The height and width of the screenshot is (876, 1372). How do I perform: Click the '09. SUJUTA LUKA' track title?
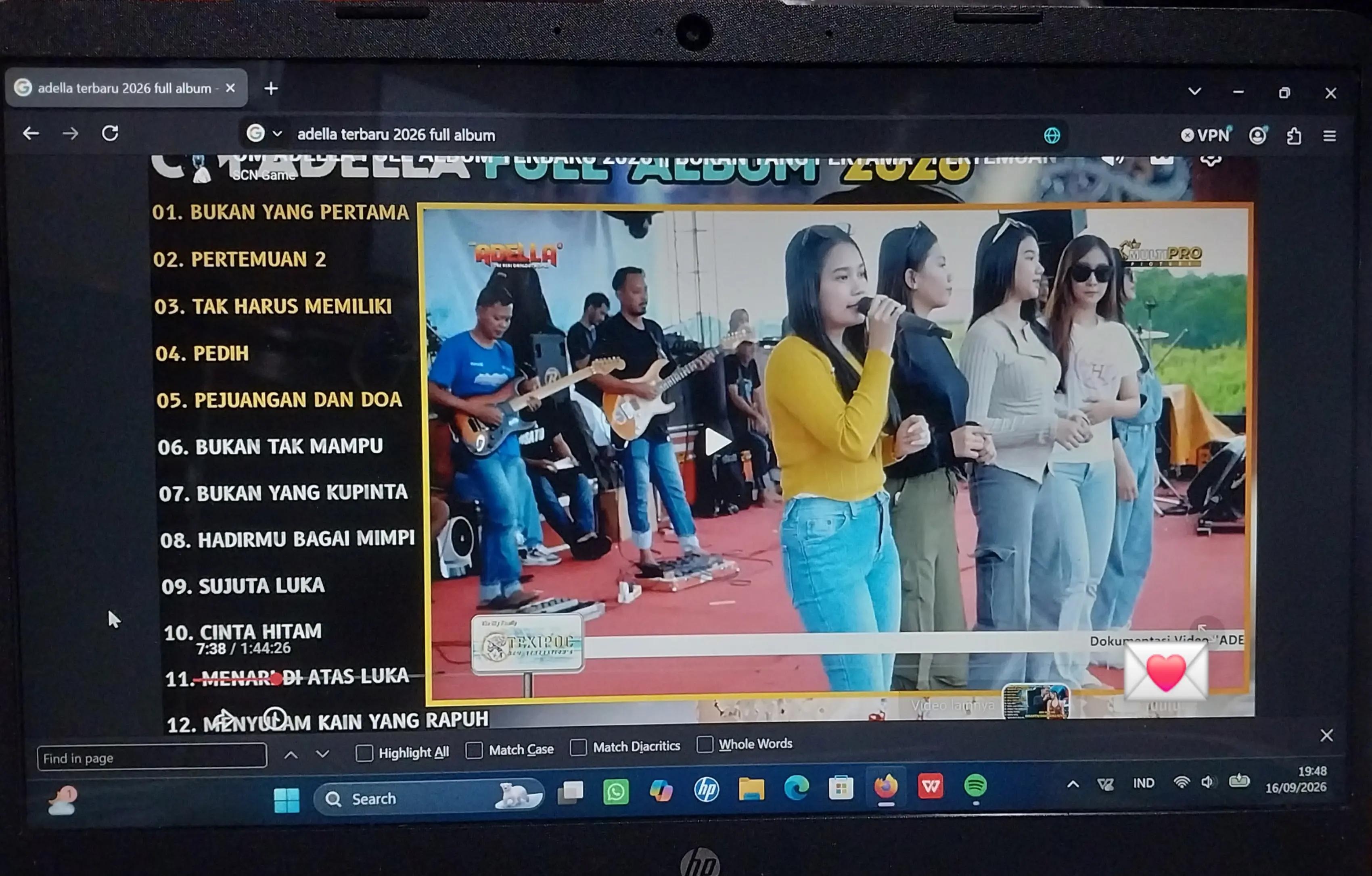pyautogui.click(x=243, y=586)
